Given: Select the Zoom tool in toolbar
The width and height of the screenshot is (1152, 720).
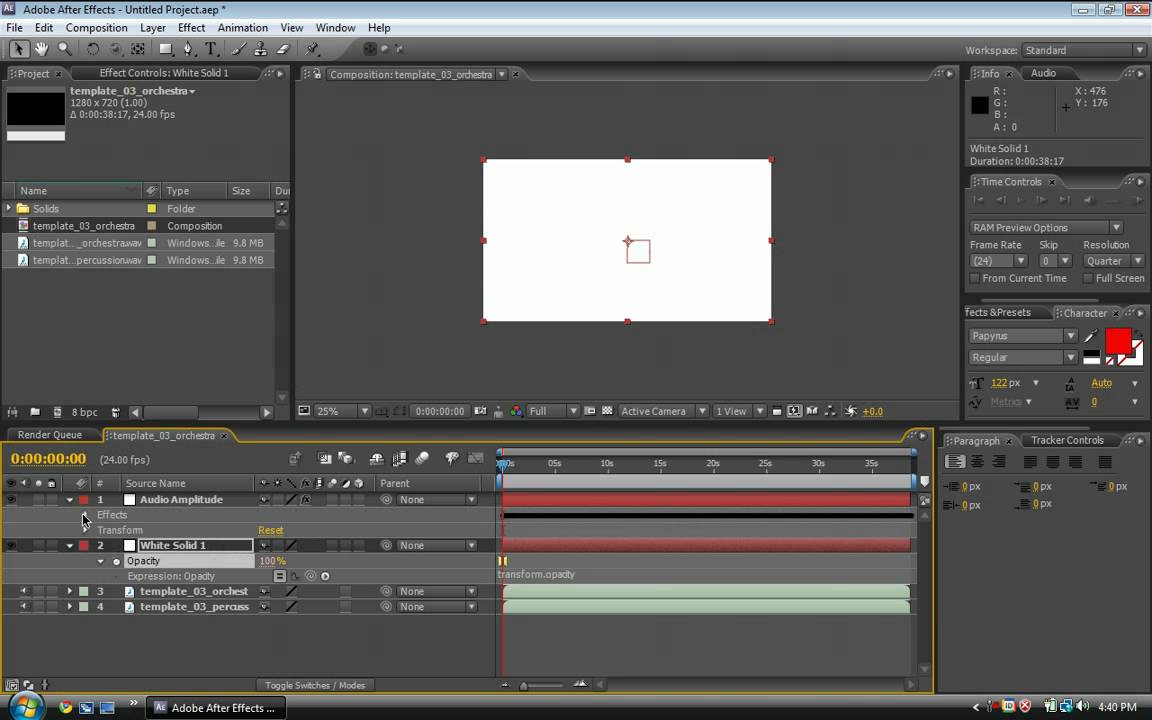Looking at the screenshot, I should pos(65,49).
